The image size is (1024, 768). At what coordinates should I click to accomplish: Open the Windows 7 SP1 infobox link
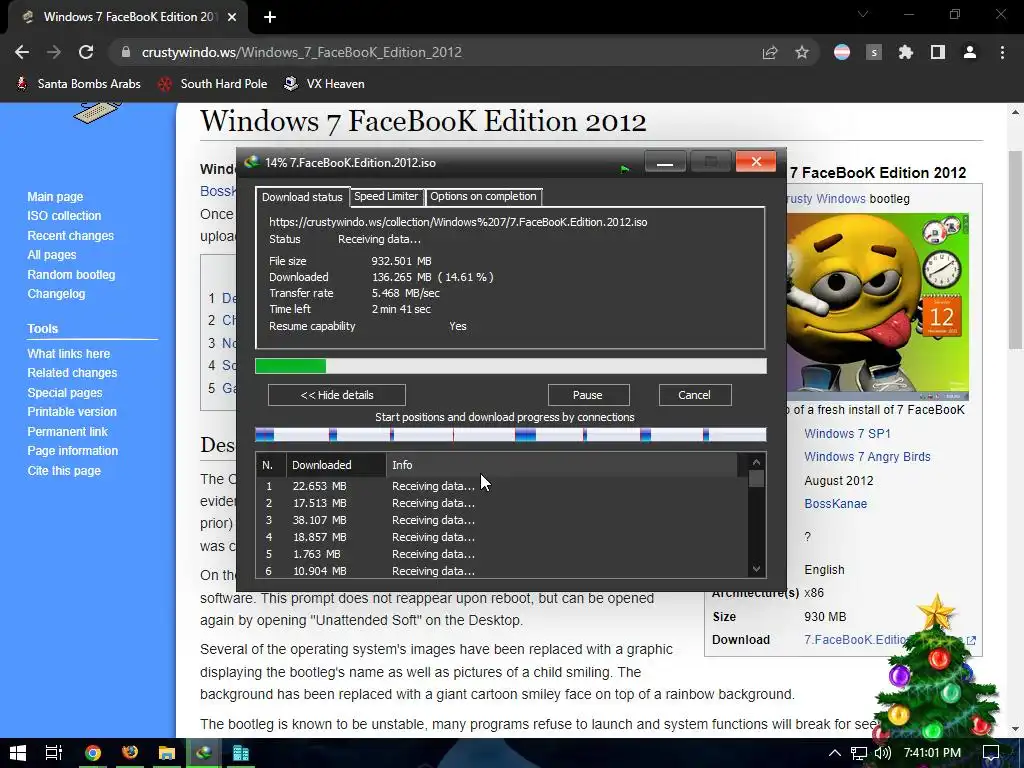[847, 434]
